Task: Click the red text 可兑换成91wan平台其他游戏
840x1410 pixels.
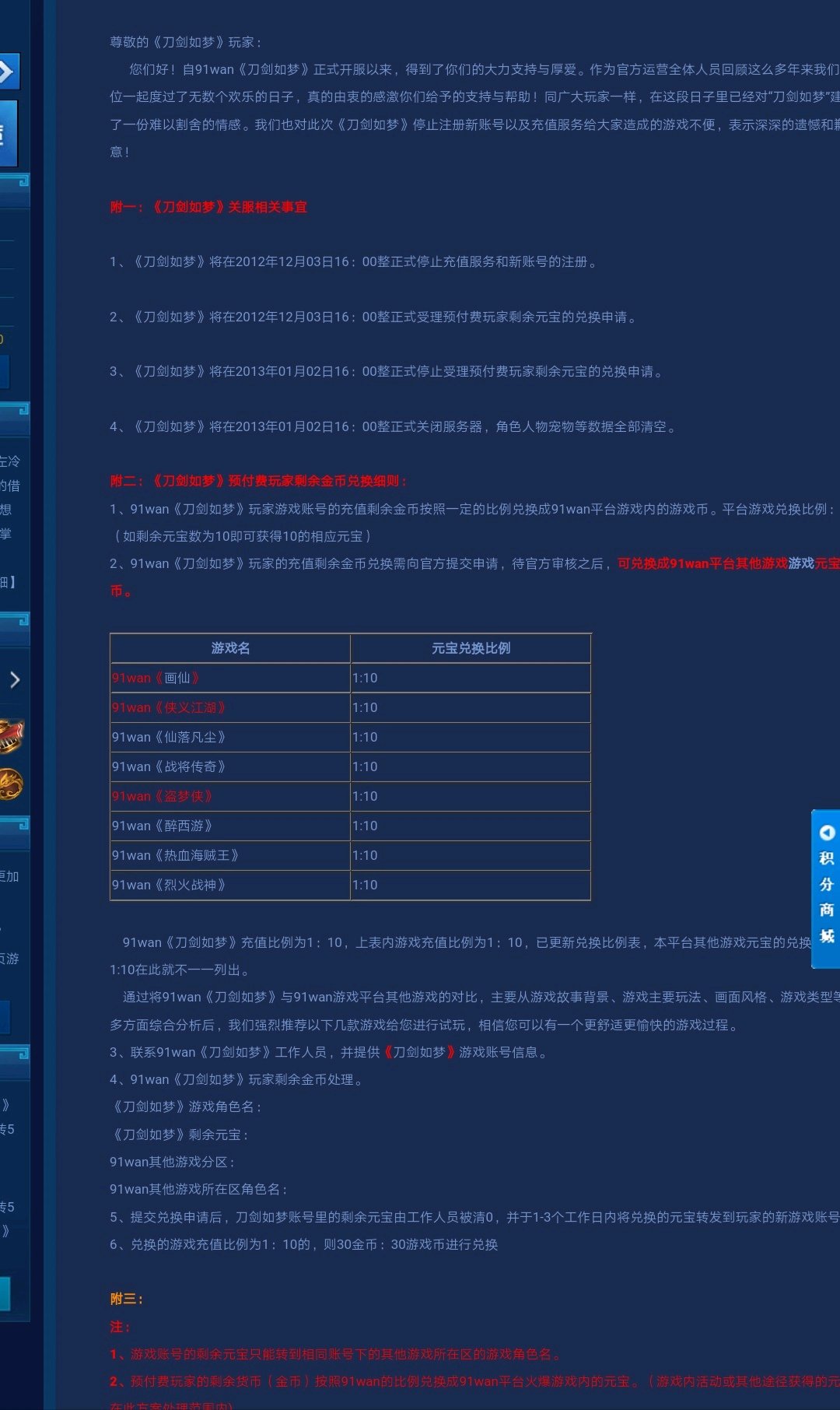Action: (702, 563)
